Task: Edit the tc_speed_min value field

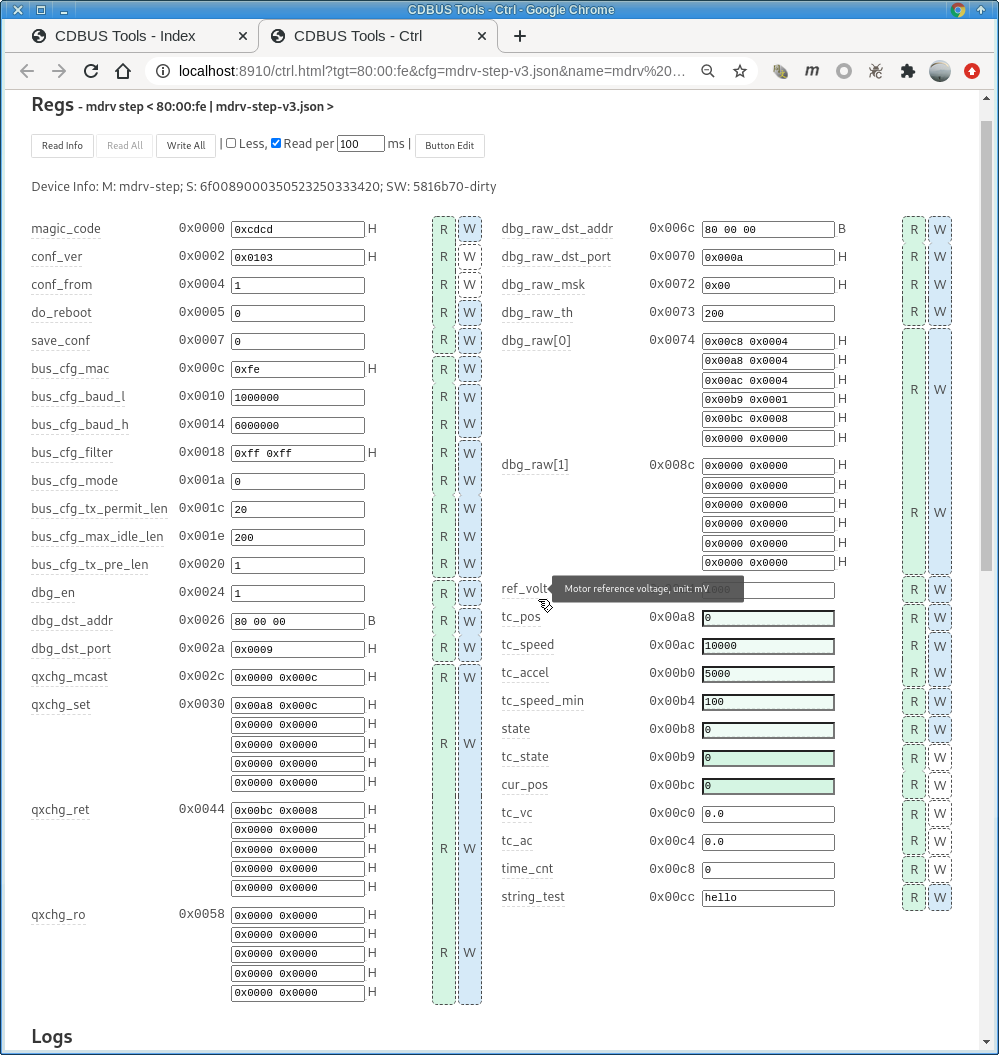Action: [x=768, y=702]
